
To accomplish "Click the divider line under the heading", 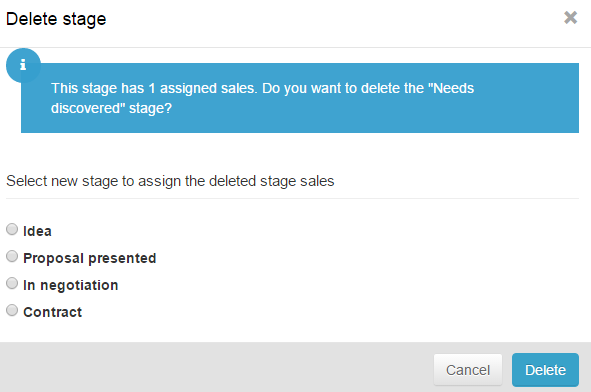I will [292, 198].
